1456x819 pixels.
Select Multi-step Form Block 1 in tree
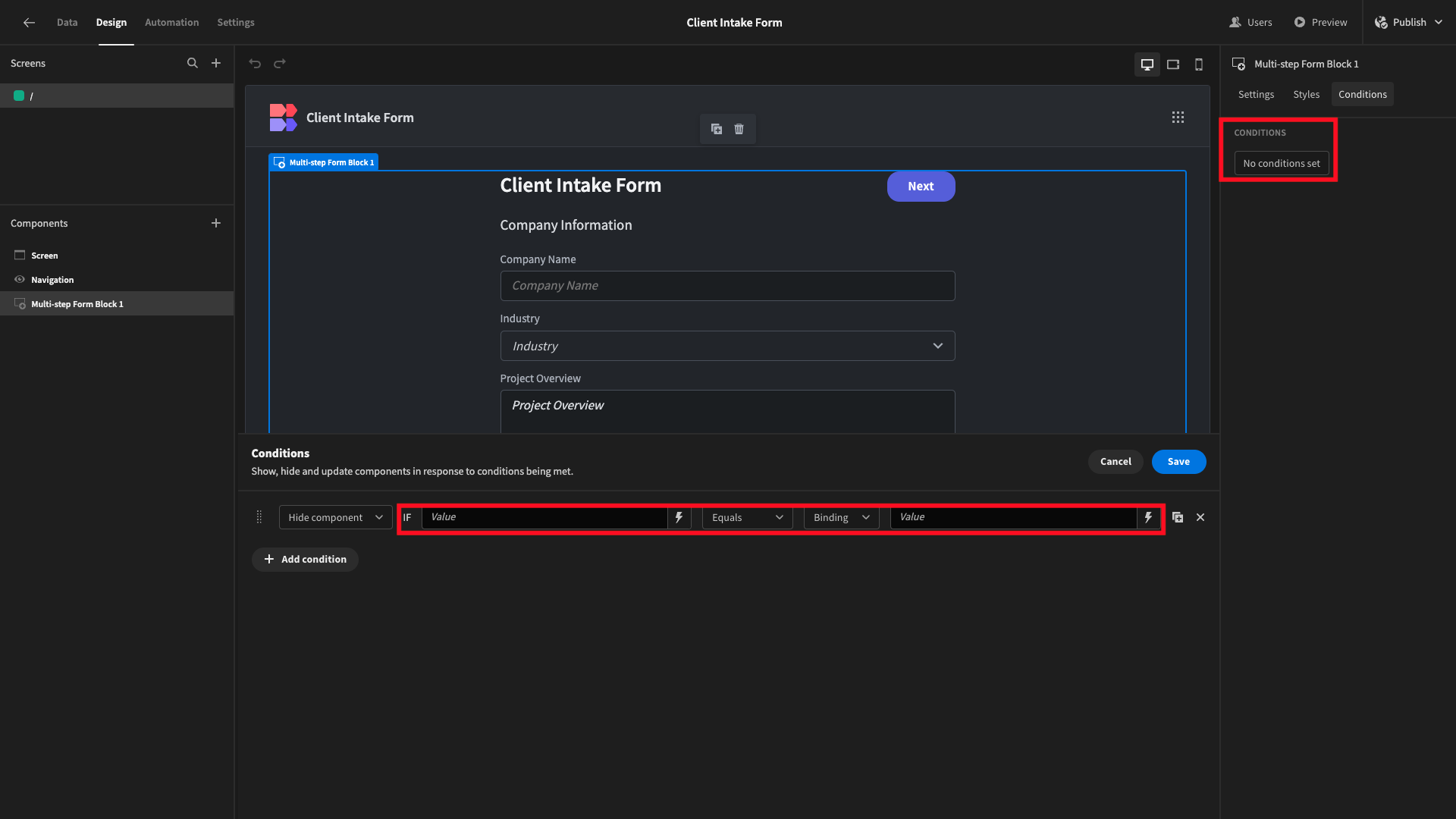click(117, 304)
